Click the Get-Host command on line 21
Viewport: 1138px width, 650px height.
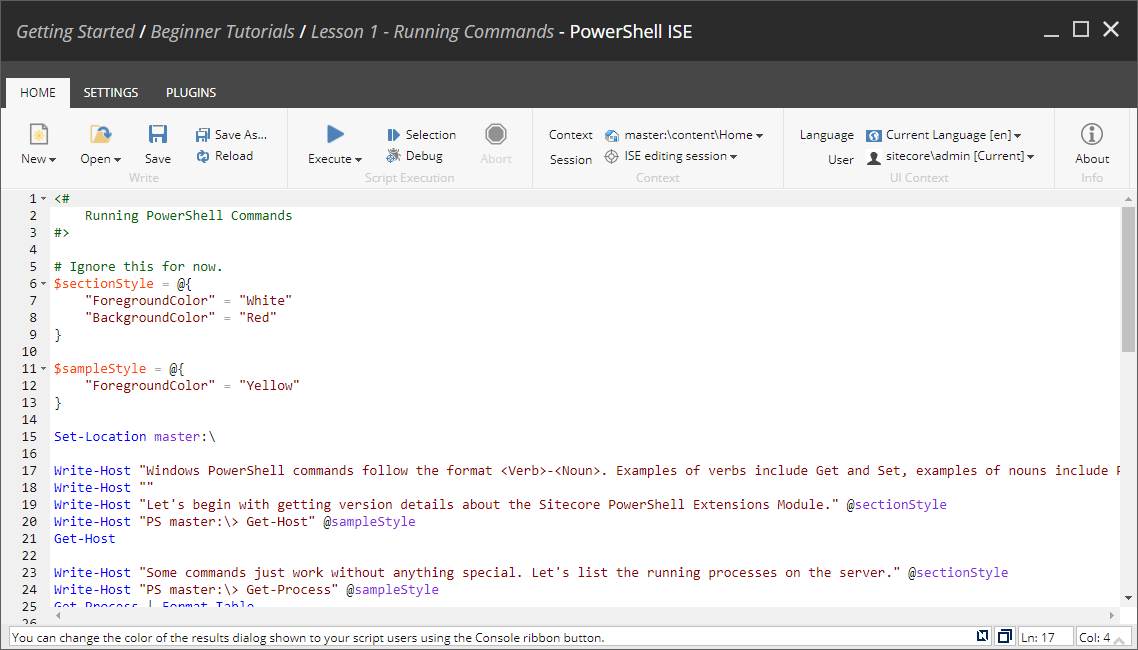[84, 538]
